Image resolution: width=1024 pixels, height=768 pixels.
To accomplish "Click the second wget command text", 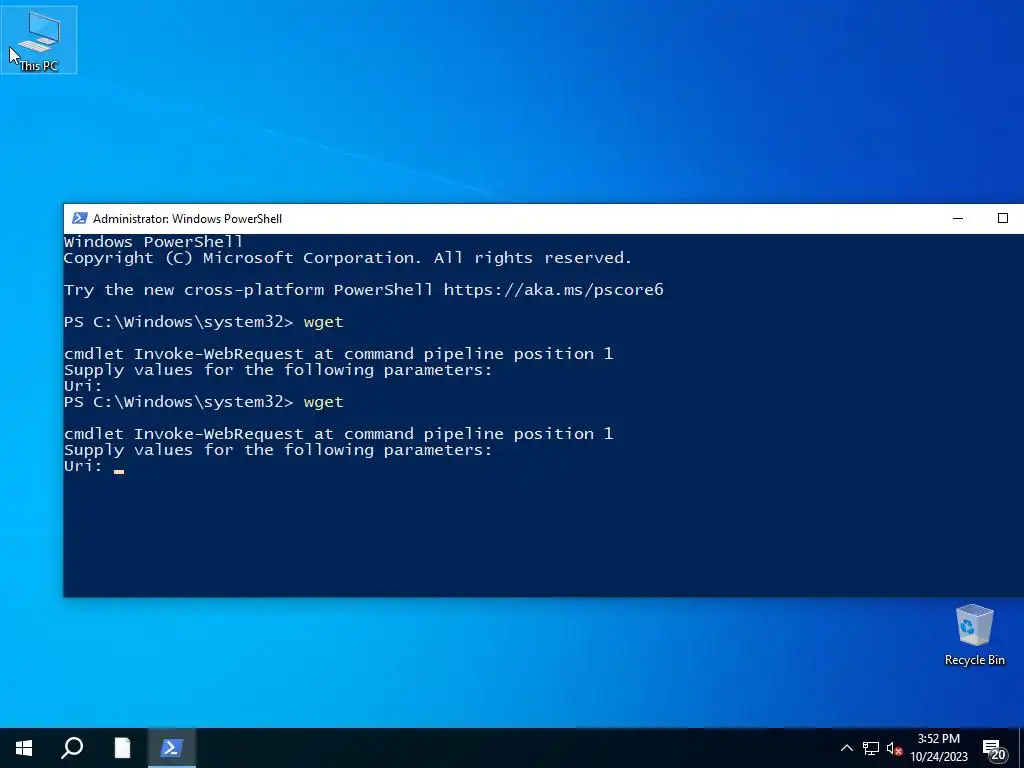I will [x=323, y=402].
